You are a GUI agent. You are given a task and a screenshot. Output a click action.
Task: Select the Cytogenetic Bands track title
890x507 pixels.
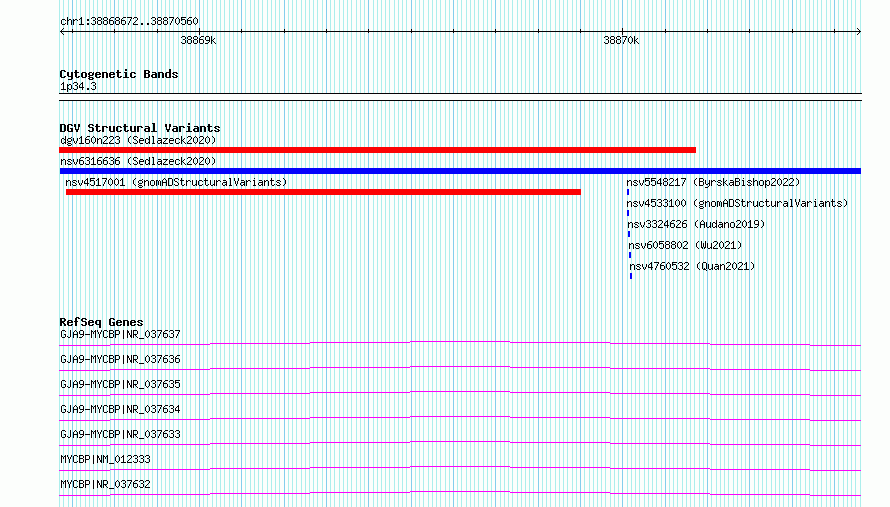tap(119, 74)
